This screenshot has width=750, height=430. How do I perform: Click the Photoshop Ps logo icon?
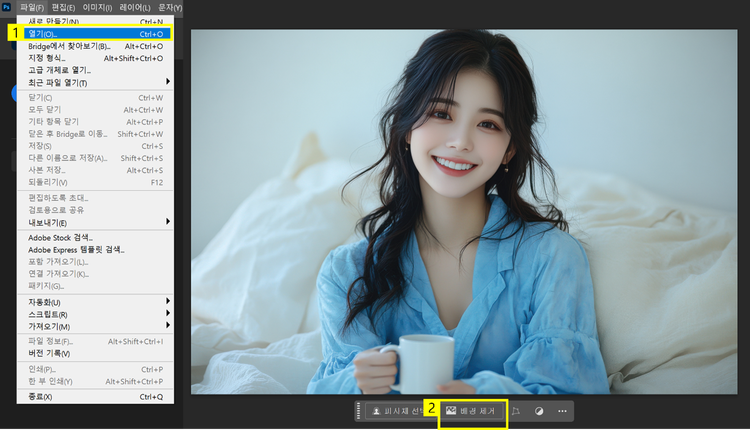coord(6,7)
